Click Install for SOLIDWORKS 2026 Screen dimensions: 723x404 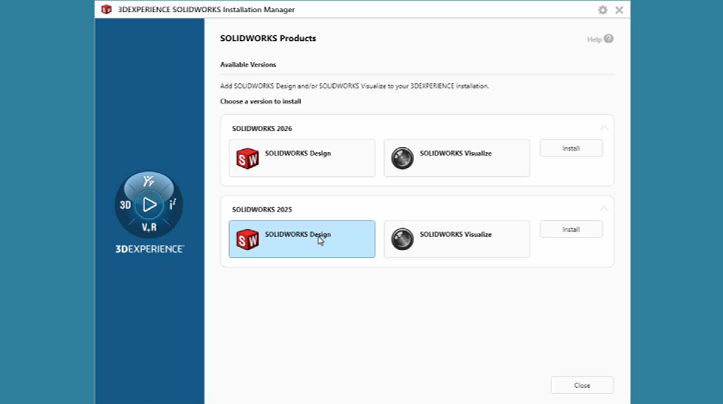point(571,148)
